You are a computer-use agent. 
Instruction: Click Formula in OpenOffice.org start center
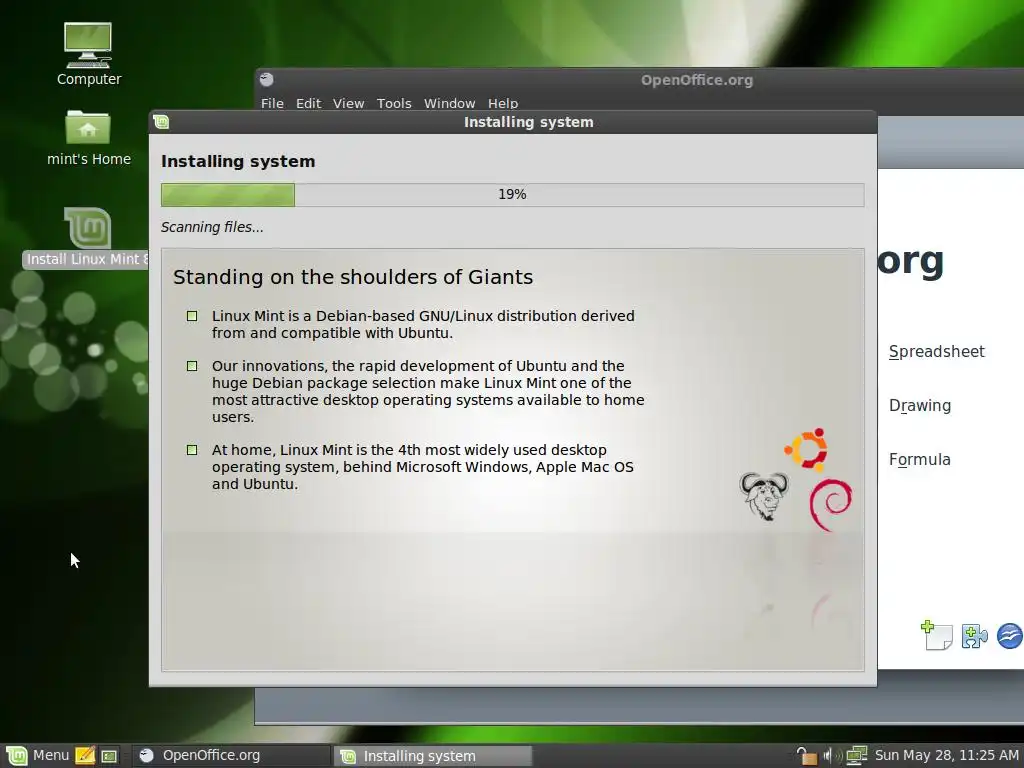pos(920,460)
